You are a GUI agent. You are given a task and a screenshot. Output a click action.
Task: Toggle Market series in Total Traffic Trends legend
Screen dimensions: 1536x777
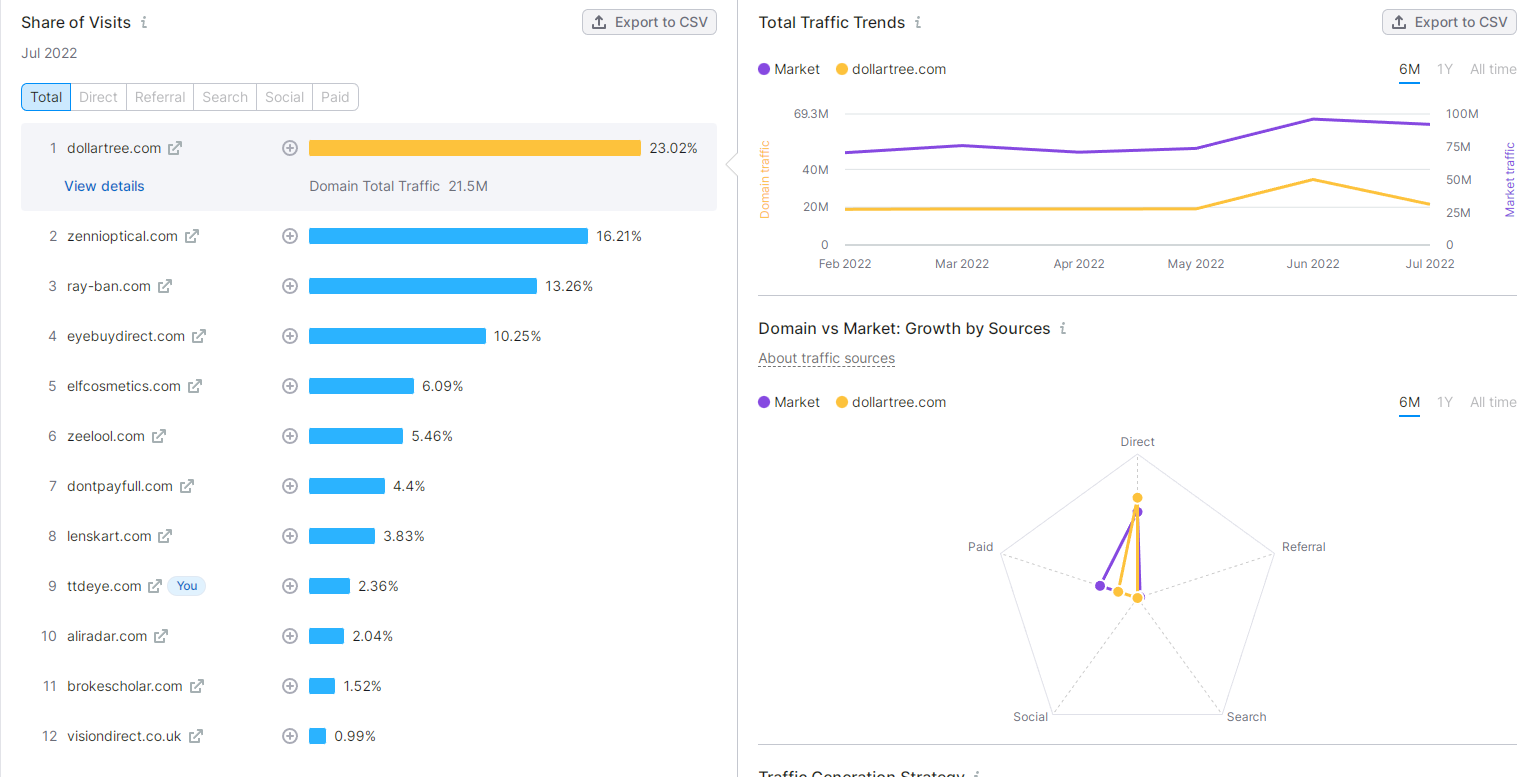(789, 69)
